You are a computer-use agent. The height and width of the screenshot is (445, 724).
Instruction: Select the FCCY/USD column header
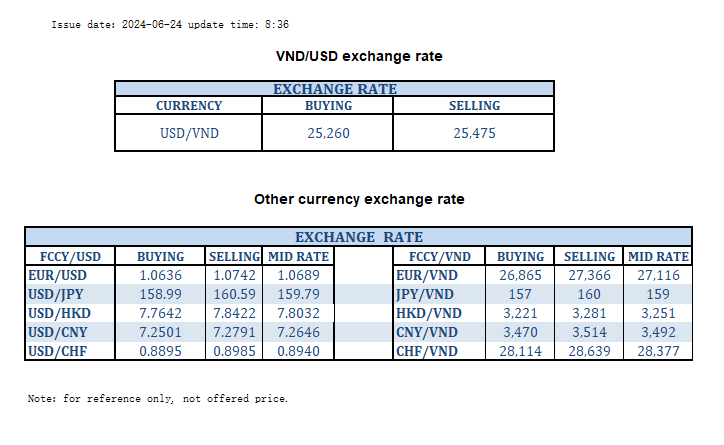tap(70, 256)
